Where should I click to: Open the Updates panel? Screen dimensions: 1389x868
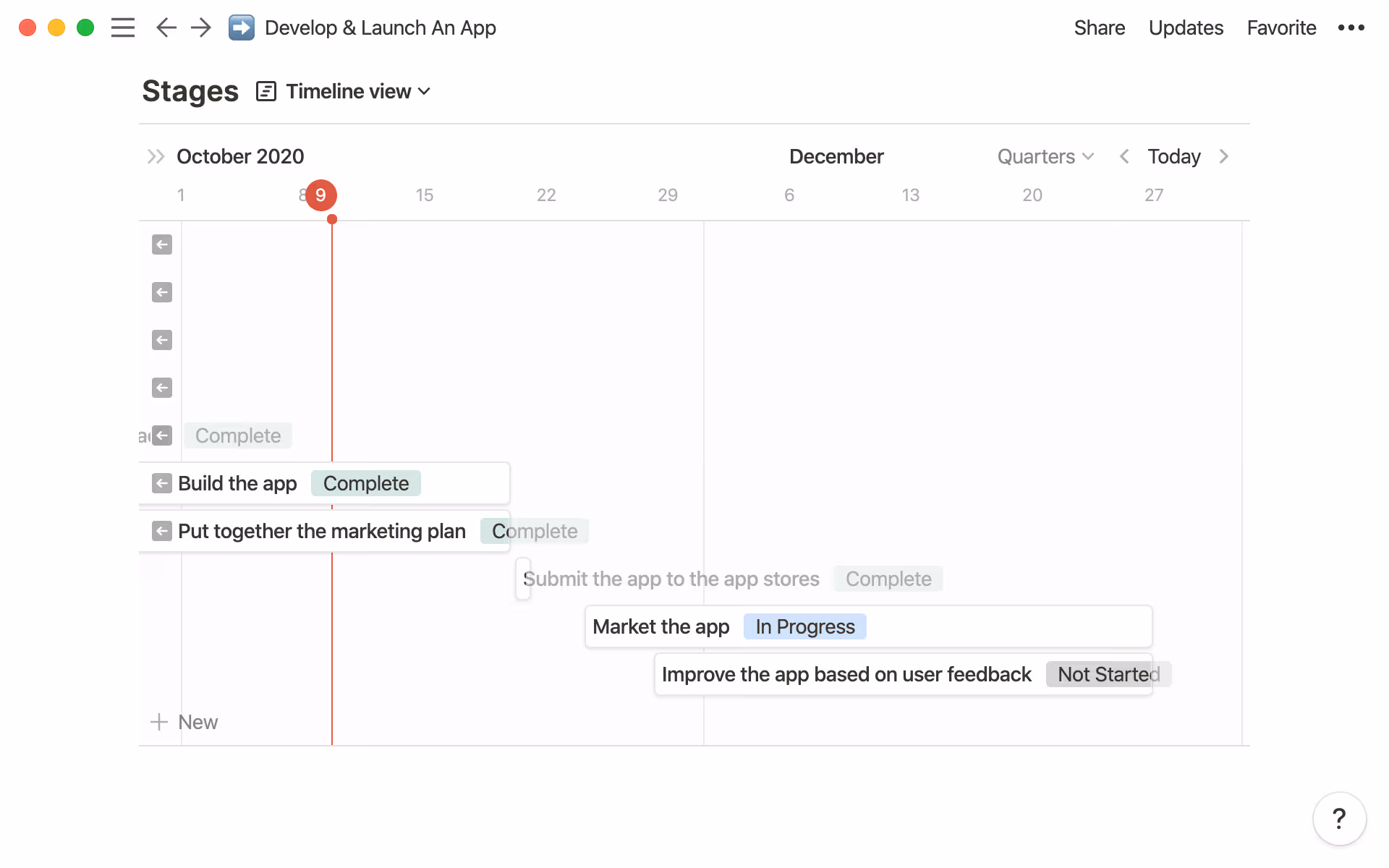pyautogui.click(x=1185, y=27)
